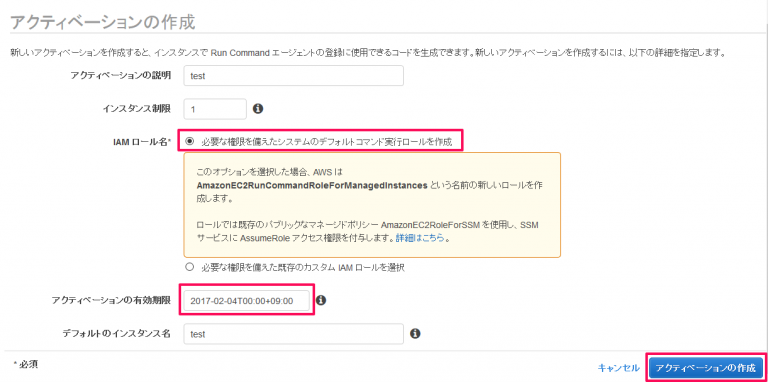Select the default command execution role radio button
This screenshot has width=768, height=382.
[190, 142]
